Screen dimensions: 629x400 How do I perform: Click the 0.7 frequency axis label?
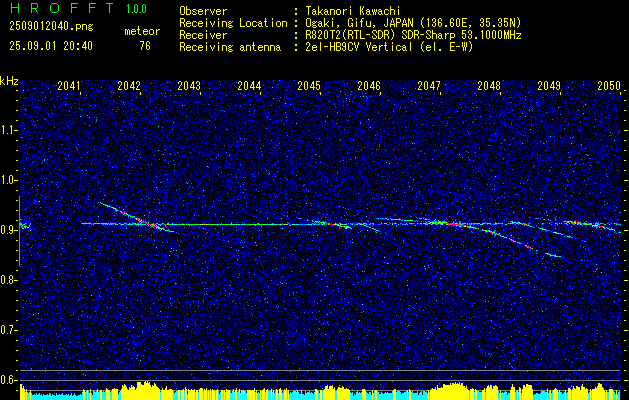[9, 330]
